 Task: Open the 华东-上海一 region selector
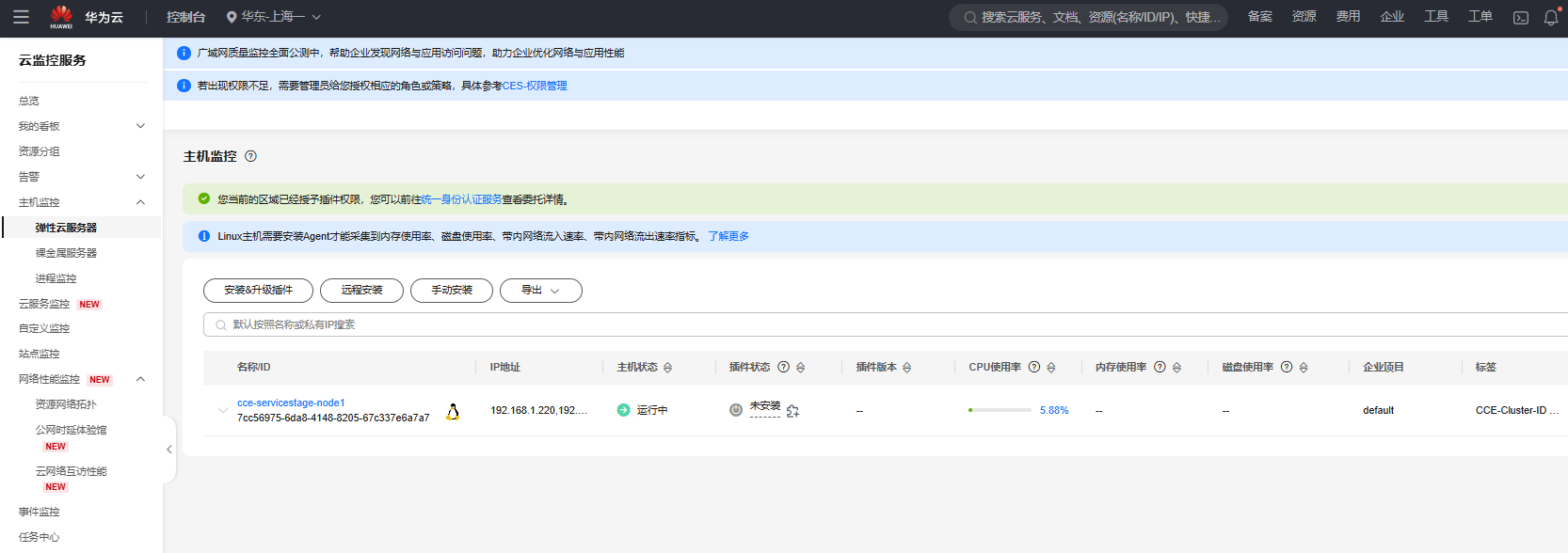(x=274, y=17)
